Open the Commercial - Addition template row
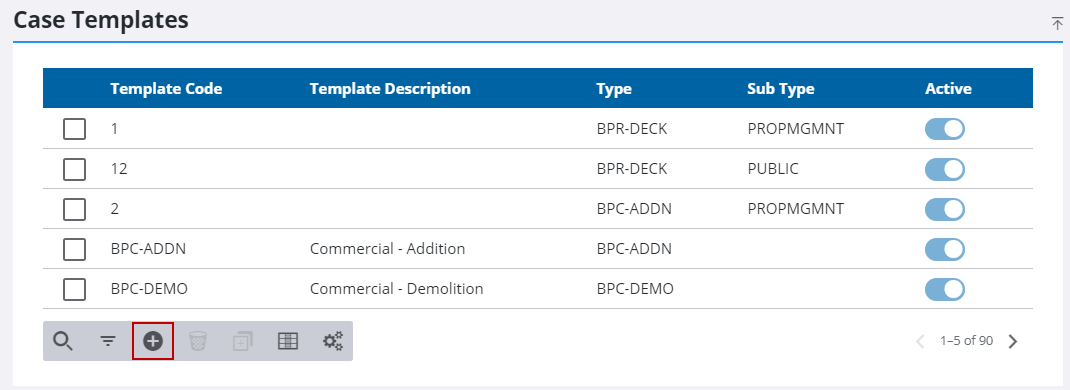The width and height of the screenshot is (1070, 390). click(538, 249)
